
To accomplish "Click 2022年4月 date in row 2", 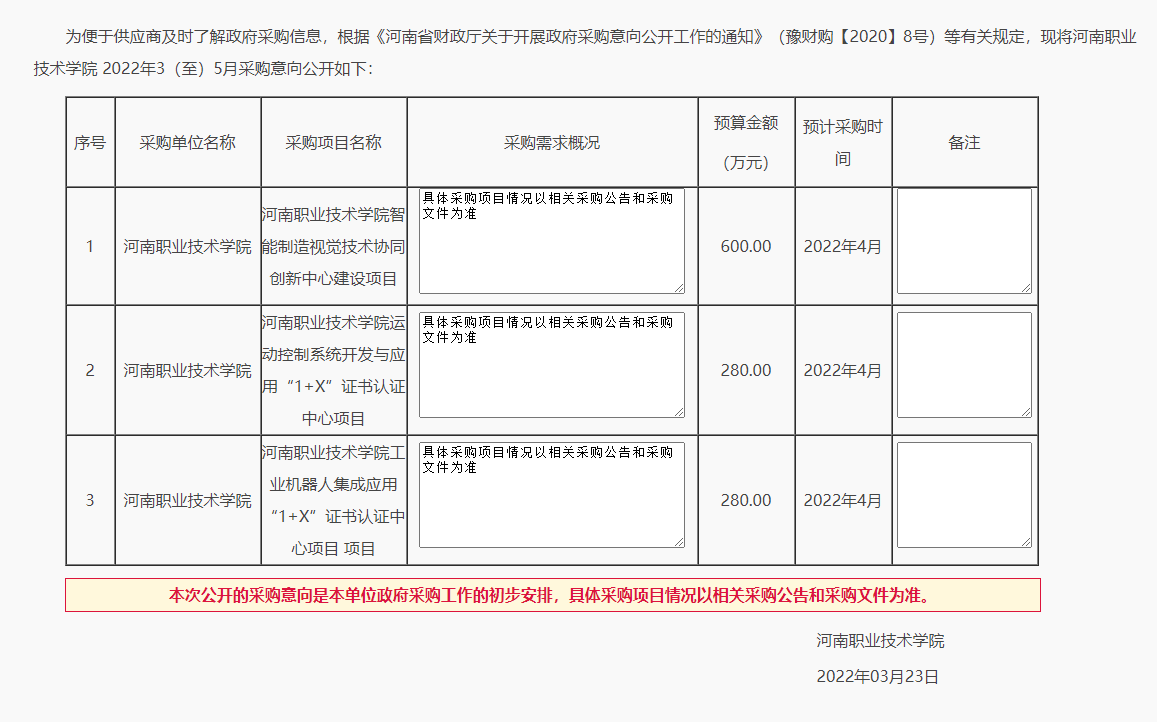I will tap(843, 371).
